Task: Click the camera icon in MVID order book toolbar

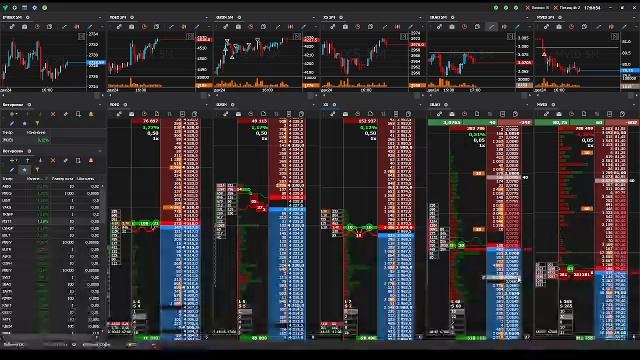Action: tap(559, 114)
